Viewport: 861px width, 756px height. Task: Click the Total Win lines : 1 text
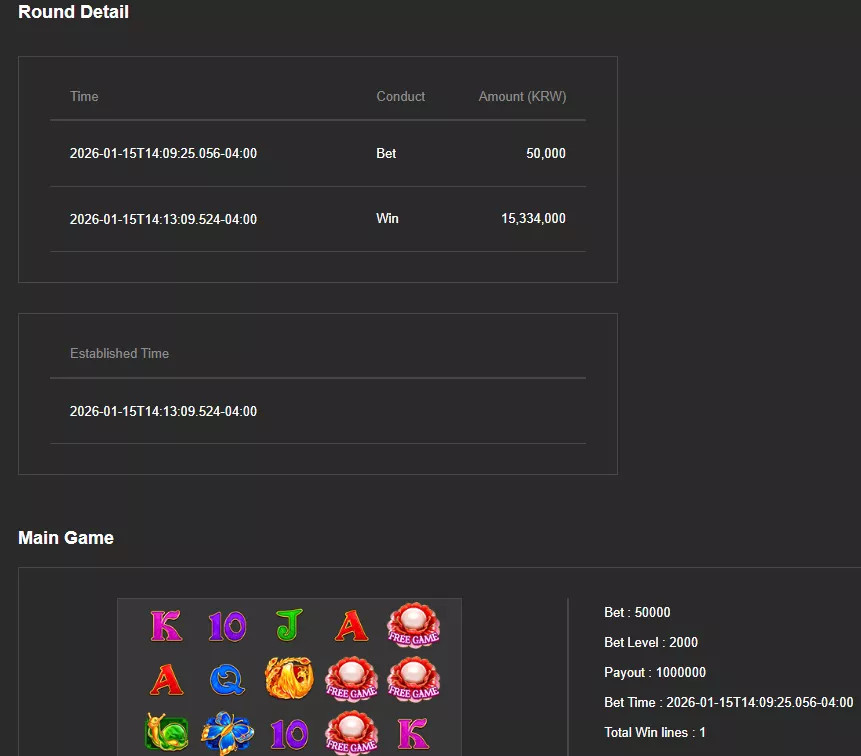click(x=655, y=732)
